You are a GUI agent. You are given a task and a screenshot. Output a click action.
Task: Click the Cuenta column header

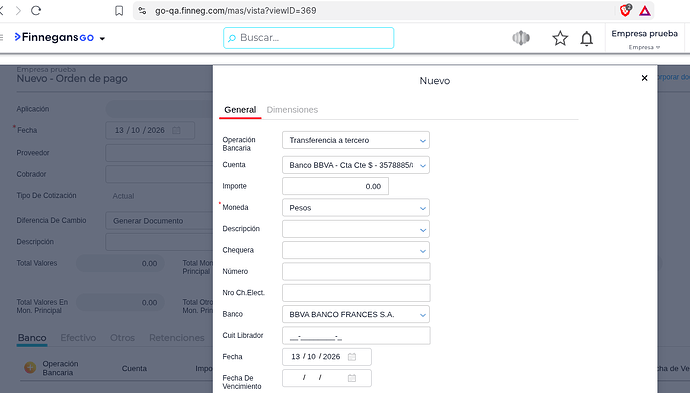(134, 368)
